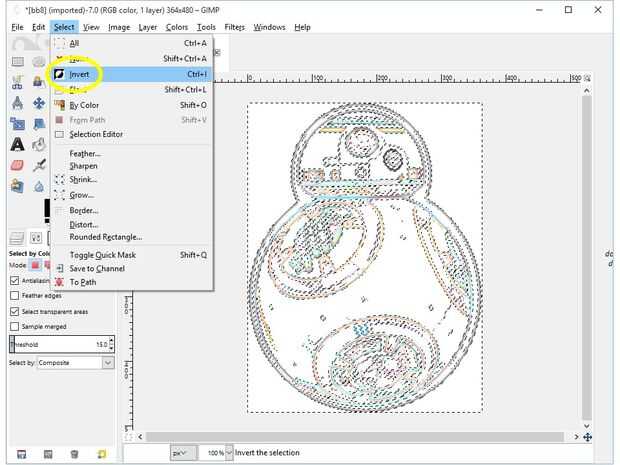
Task: Select the Text tool (A) icon
Action: (17, 144)
